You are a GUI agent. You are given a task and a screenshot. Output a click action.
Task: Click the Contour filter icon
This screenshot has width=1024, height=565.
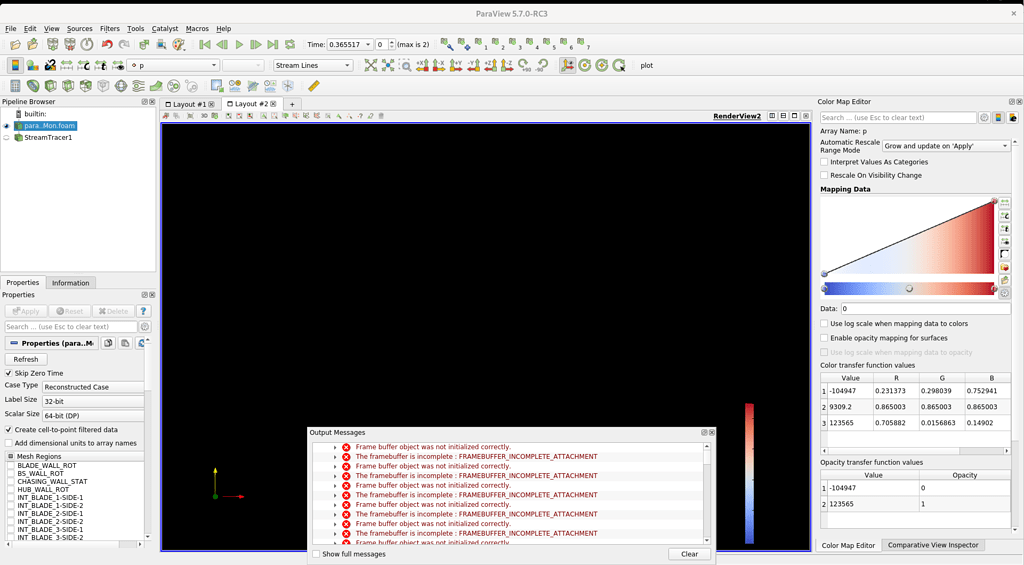point(33,86)
